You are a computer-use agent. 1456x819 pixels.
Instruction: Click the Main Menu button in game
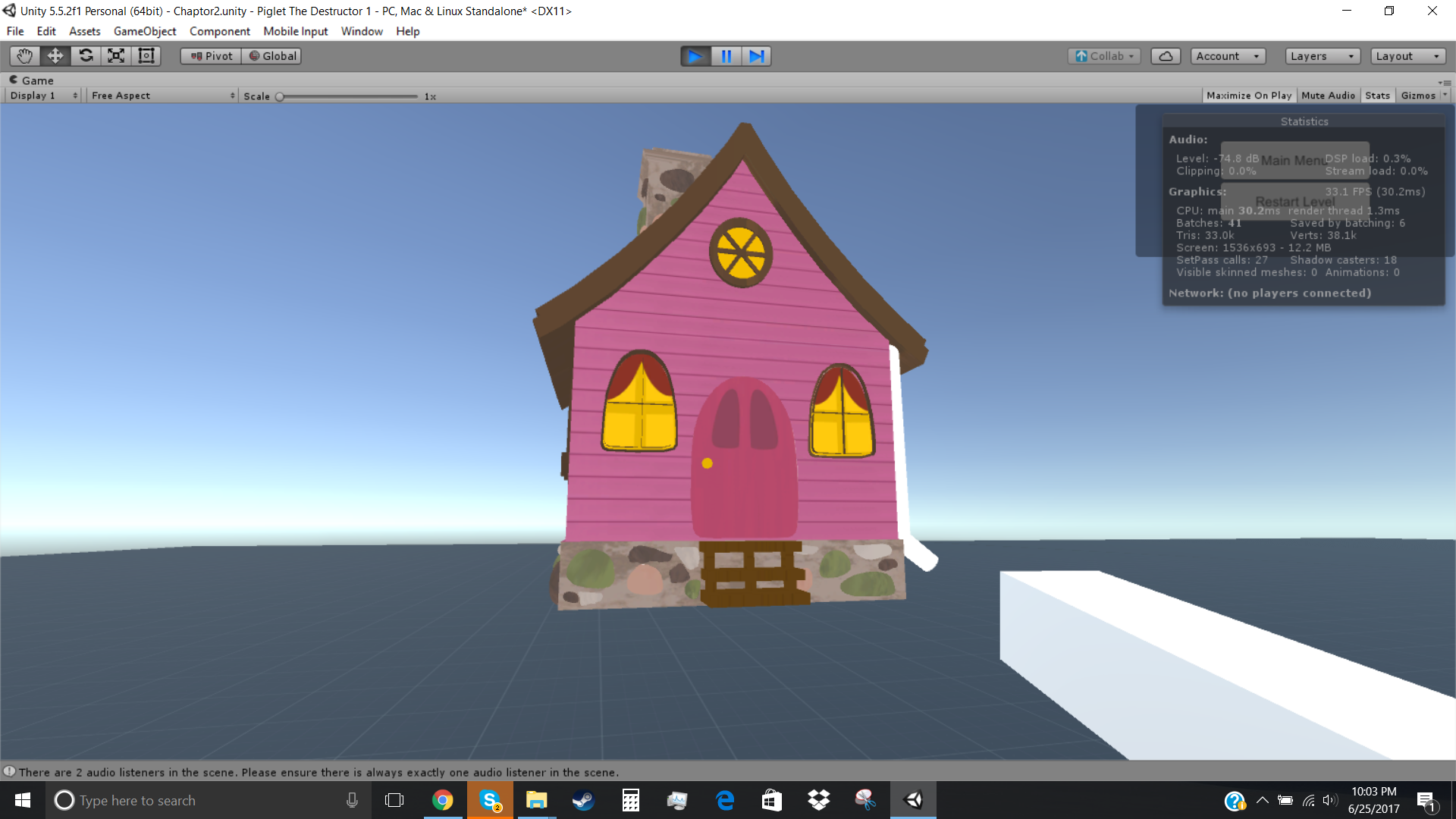(1294, 160)
